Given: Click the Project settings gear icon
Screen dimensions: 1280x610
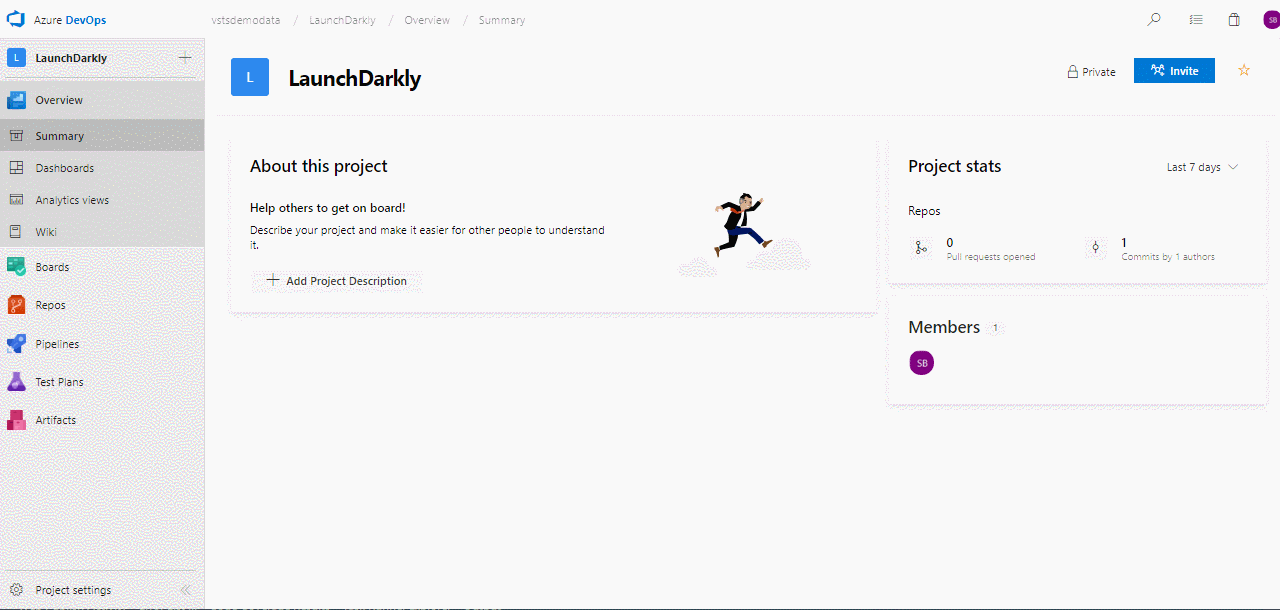Looking at the screenshot, I should point(16,590).
